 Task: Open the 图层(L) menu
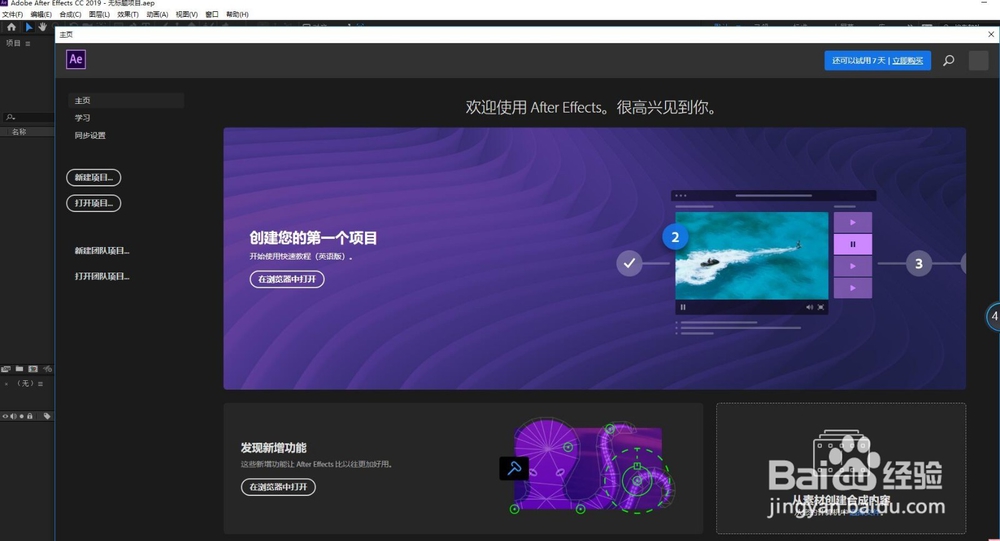pos(99,14)
